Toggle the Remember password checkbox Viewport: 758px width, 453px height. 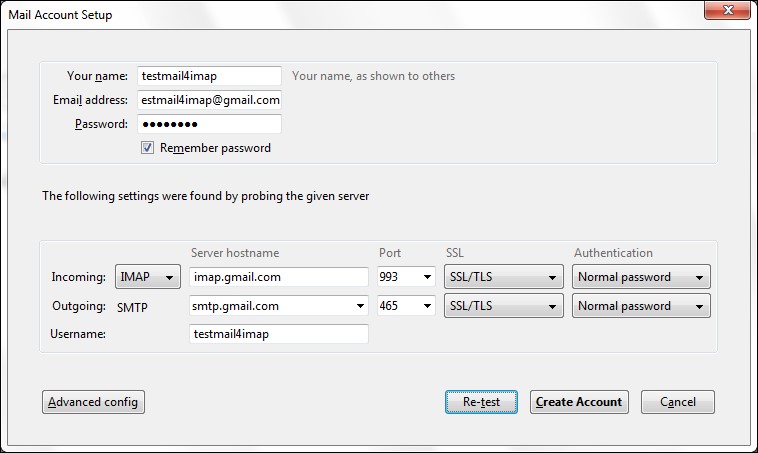(x=147, y=147)
